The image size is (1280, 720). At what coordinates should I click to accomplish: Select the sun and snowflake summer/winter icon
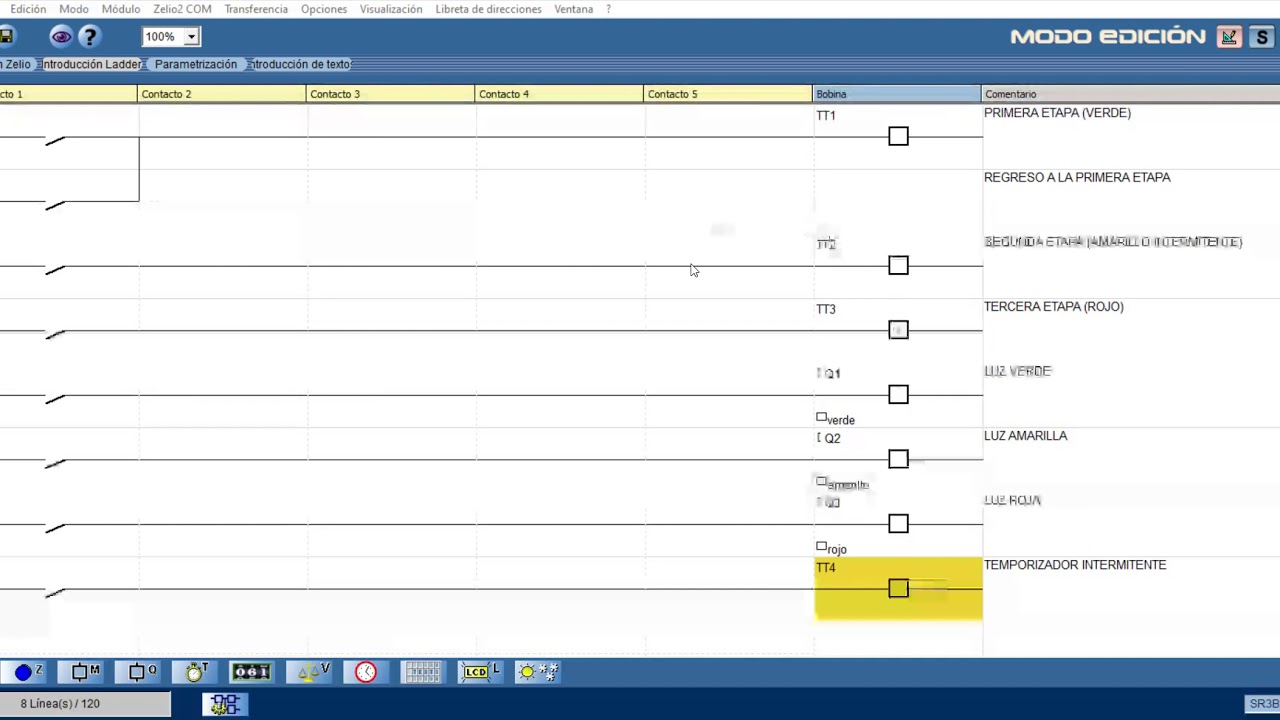pos(538,671)
